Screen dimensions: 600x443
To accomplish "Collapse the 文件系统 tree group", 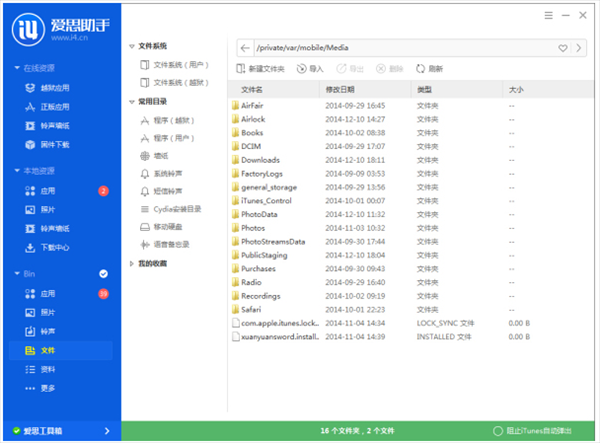I will 132,46.
